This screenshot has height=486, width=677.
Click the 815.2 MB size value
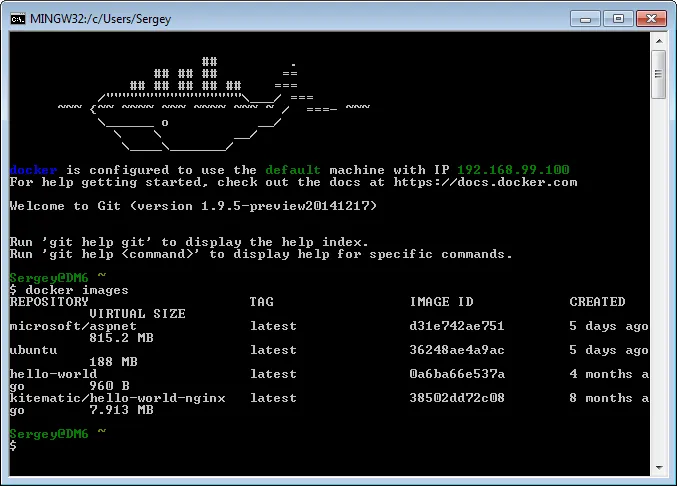(121, 338)
